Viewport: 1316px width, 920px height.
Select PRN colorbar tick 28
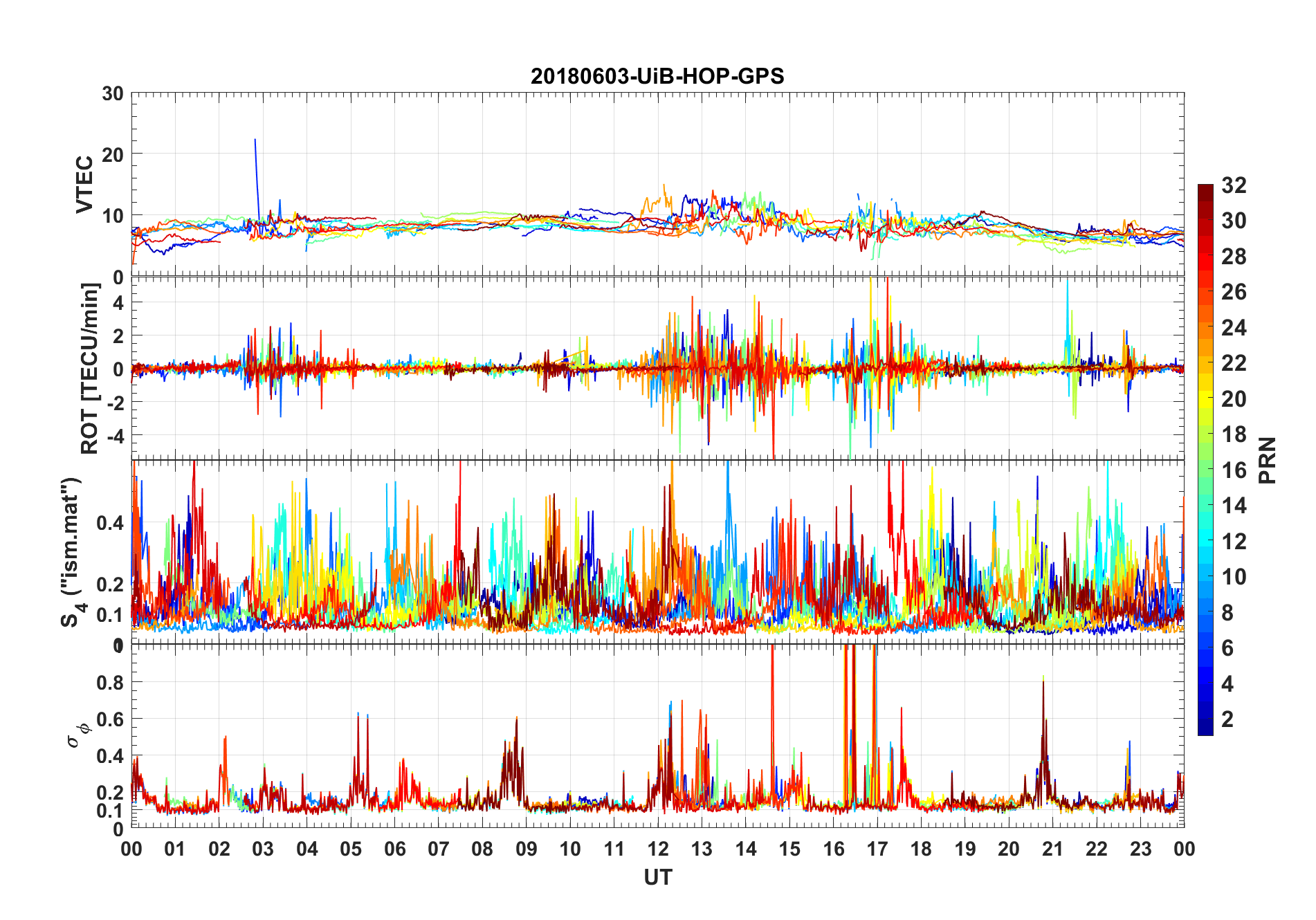pyautogui.click(x=1234, y=257)
